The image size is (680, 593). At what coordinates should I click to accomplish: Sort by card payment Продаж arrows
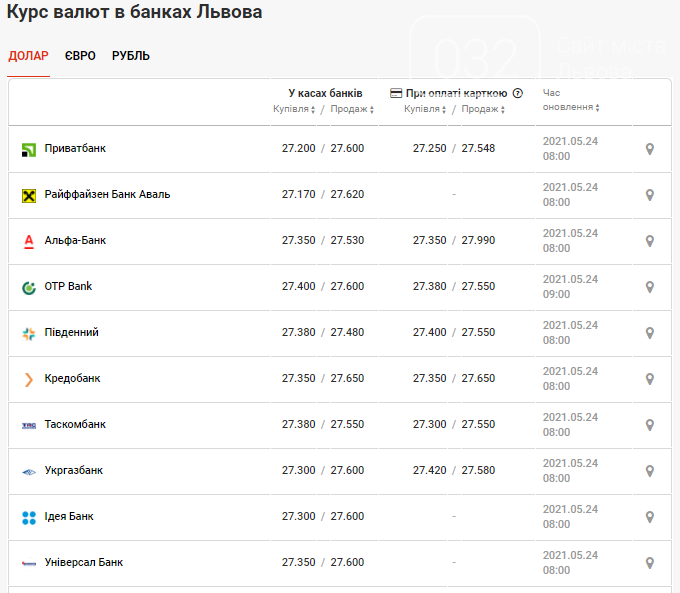pos(483,109)
